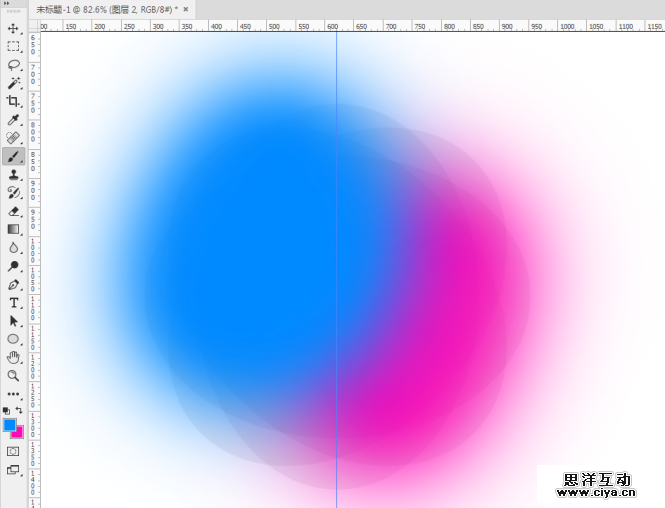Toggle Quick Mask mode
The image size is (665, 508).
pos(13,451)
